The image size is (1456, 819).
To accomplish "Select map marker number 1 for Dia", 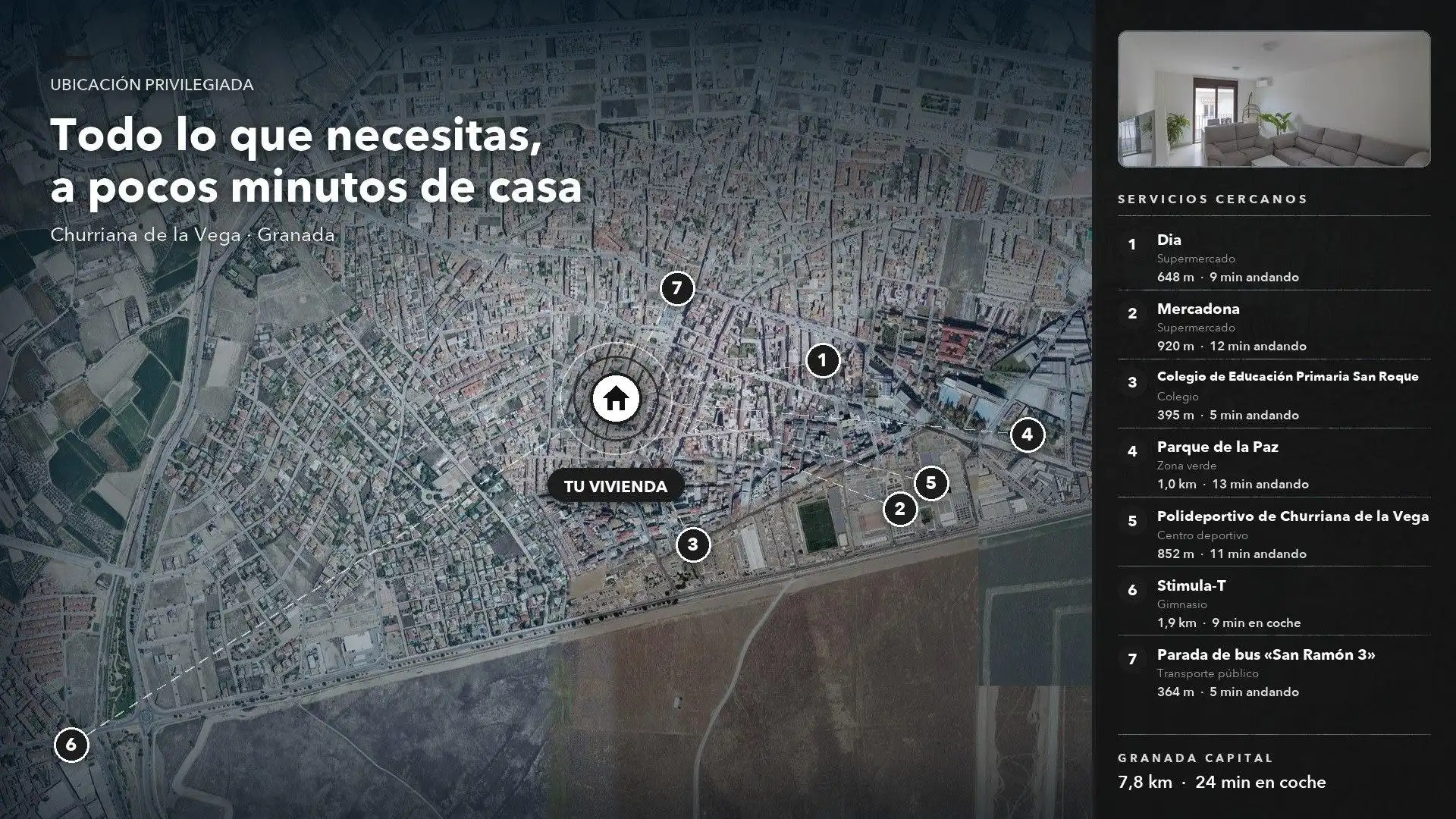I will pyautogui.click(x=822, y=360).
